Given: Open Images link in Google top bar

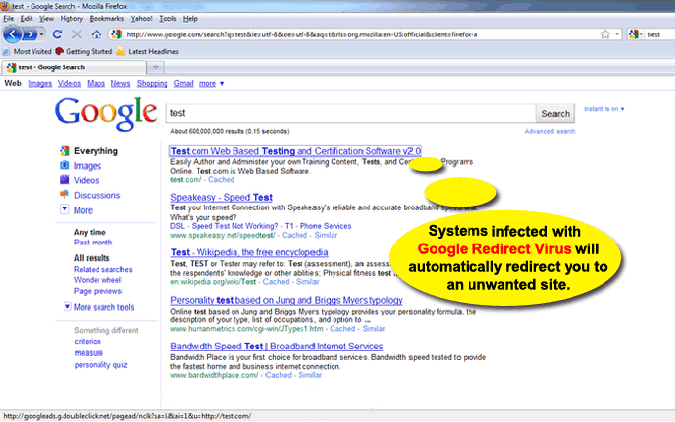Looking at the screenshot, I should click(40, 84).
